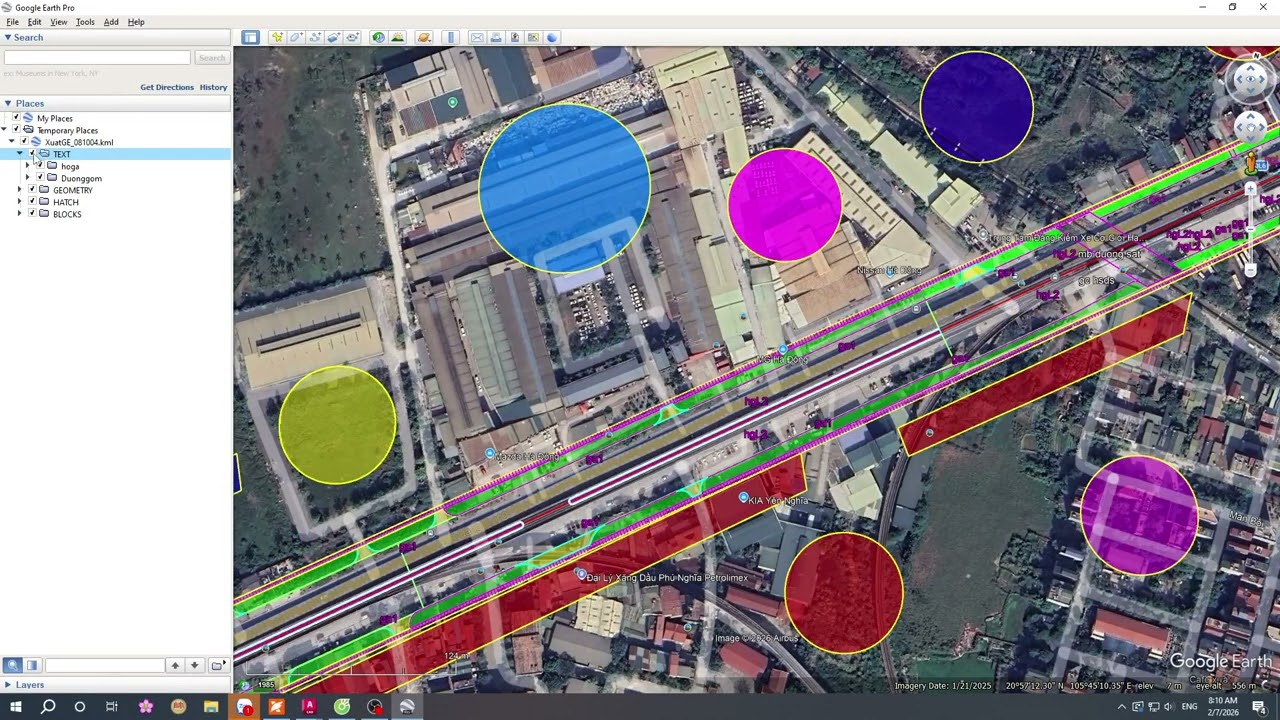Uncheck the My Places checkbox
Image resolution: width=1280 pixels, height=720 pixels.
point(16,118)
